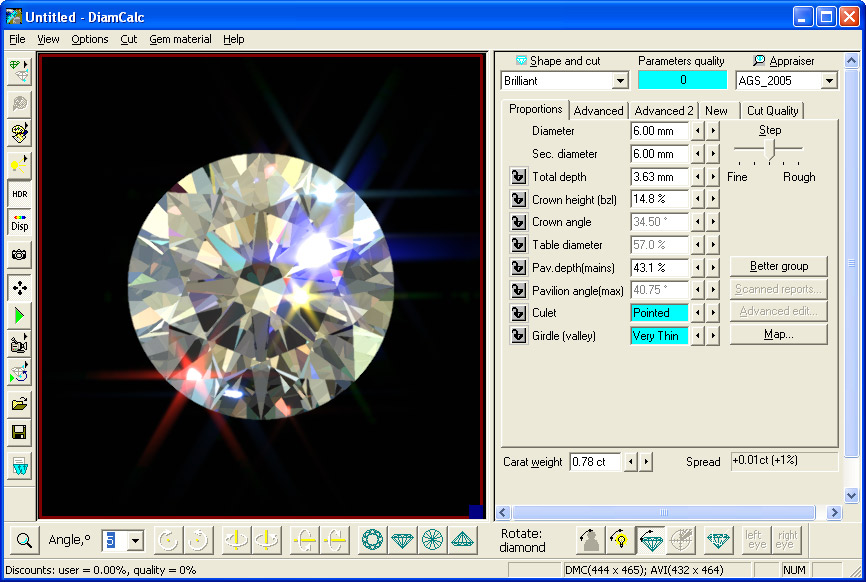866x582 pixels.
Task: Open a file with the folder icon
Action: (x=19, y=404)
